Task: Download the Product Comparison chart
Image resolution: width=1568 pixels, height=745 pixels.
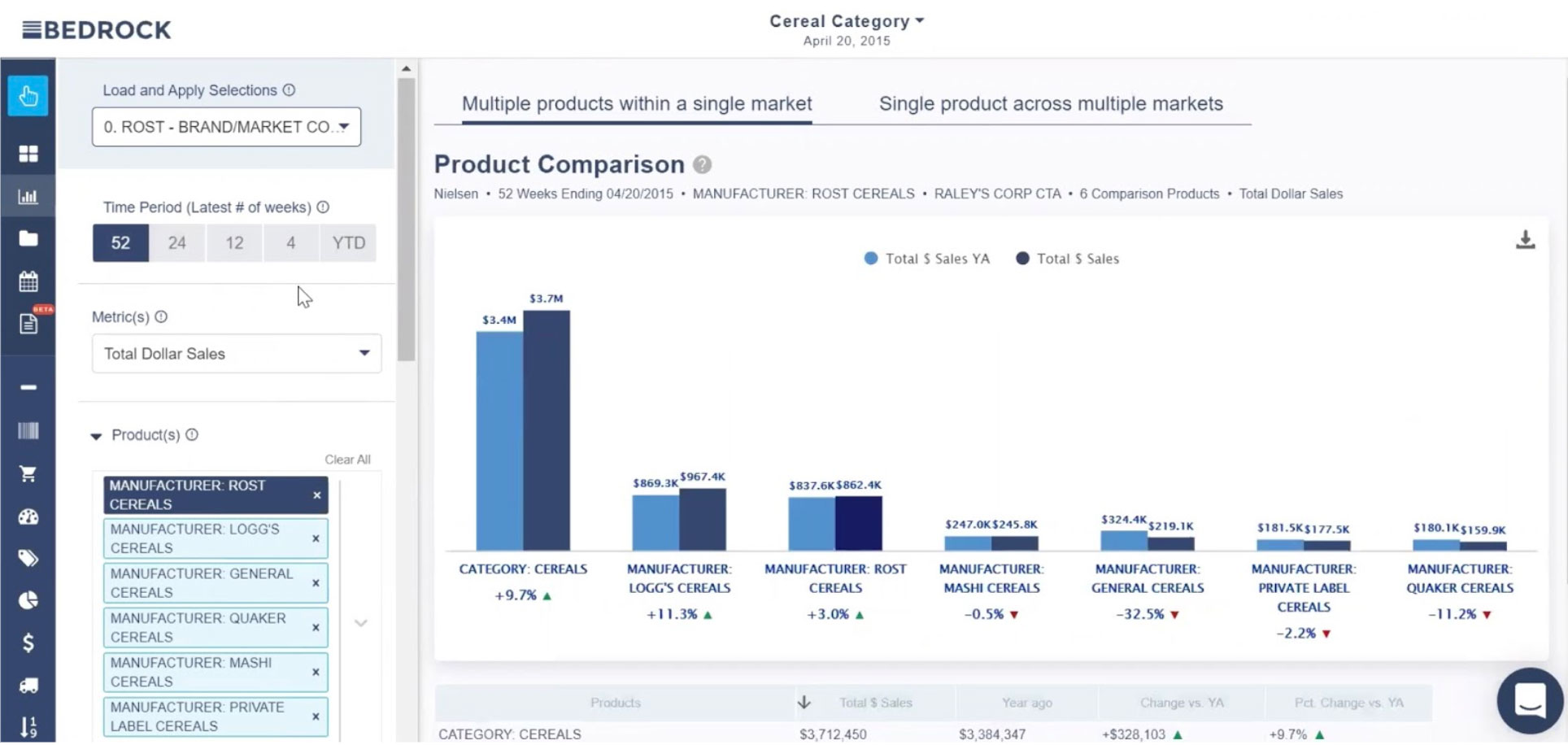Action: (1526, 239)
